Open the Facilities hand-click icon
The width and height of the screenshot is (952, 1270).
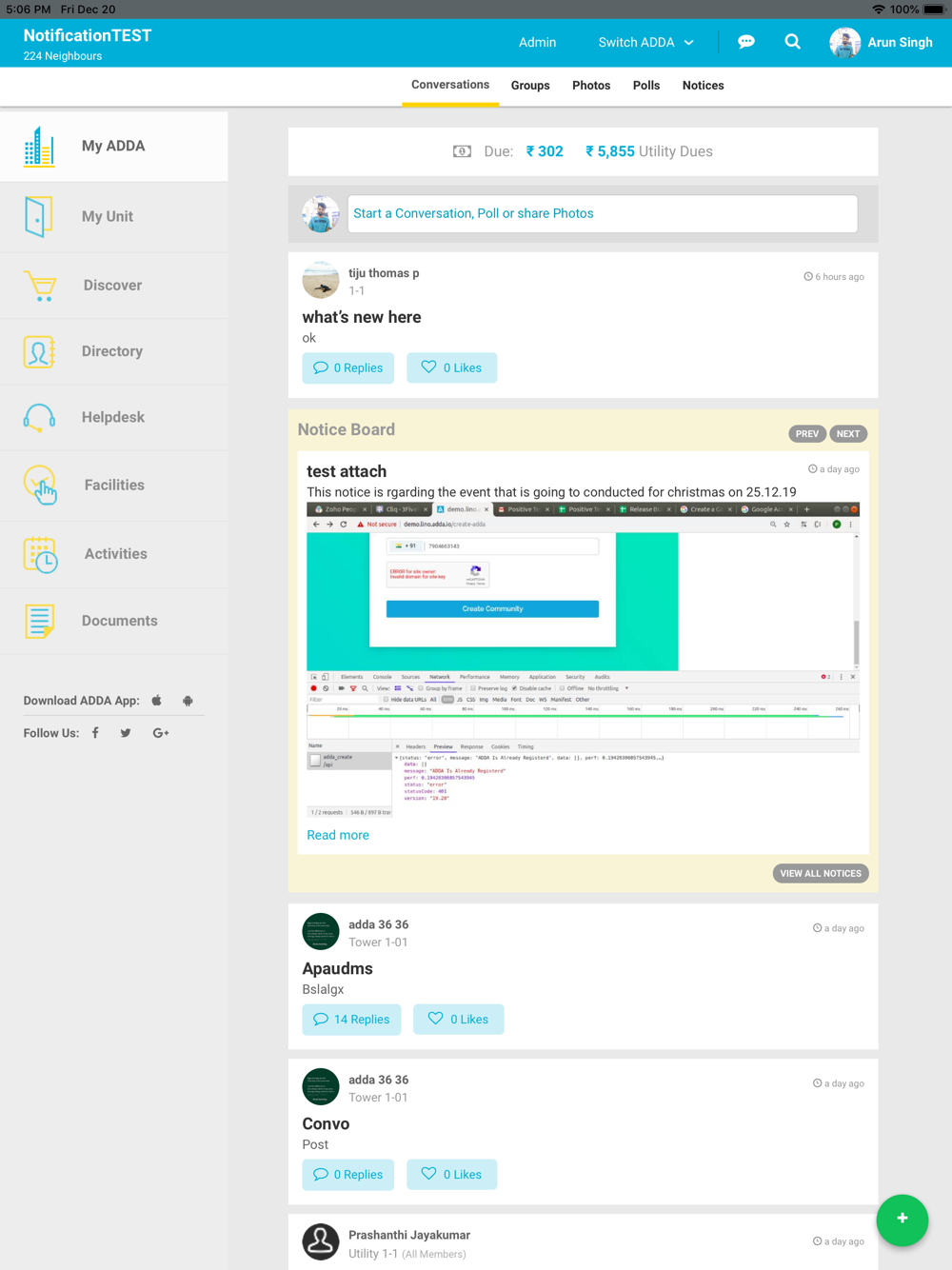40,485
